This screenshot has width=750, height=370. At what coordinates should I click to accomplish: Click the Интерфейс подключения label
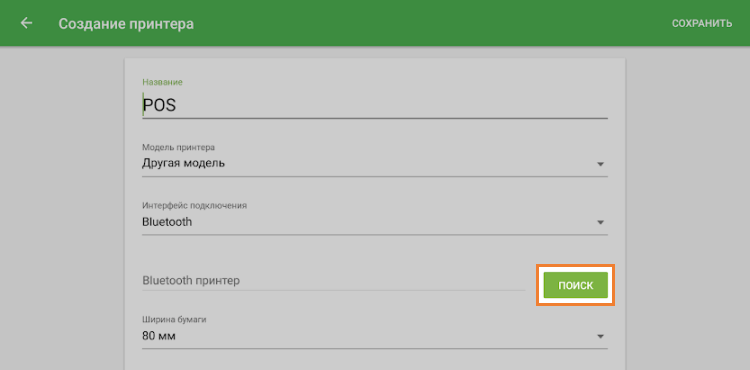[195, 206]
